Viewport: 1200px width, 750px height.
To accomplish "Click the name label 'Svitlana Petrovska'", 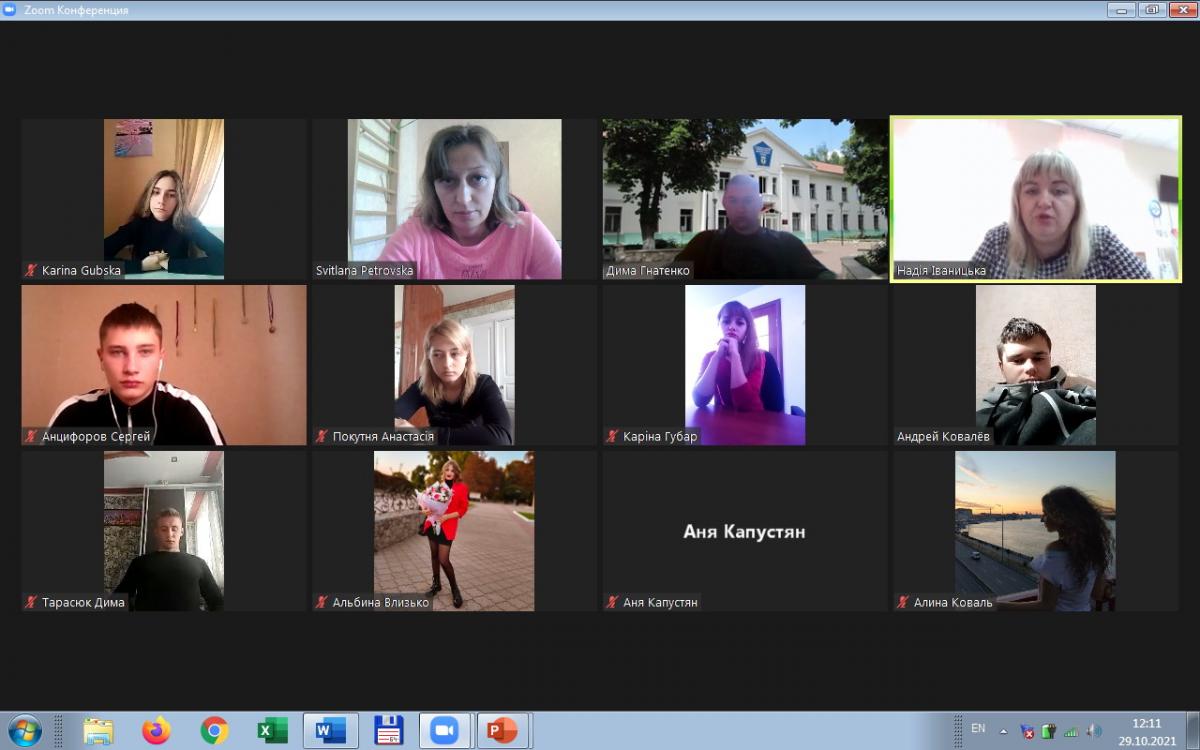I will (x=364, y=270).
